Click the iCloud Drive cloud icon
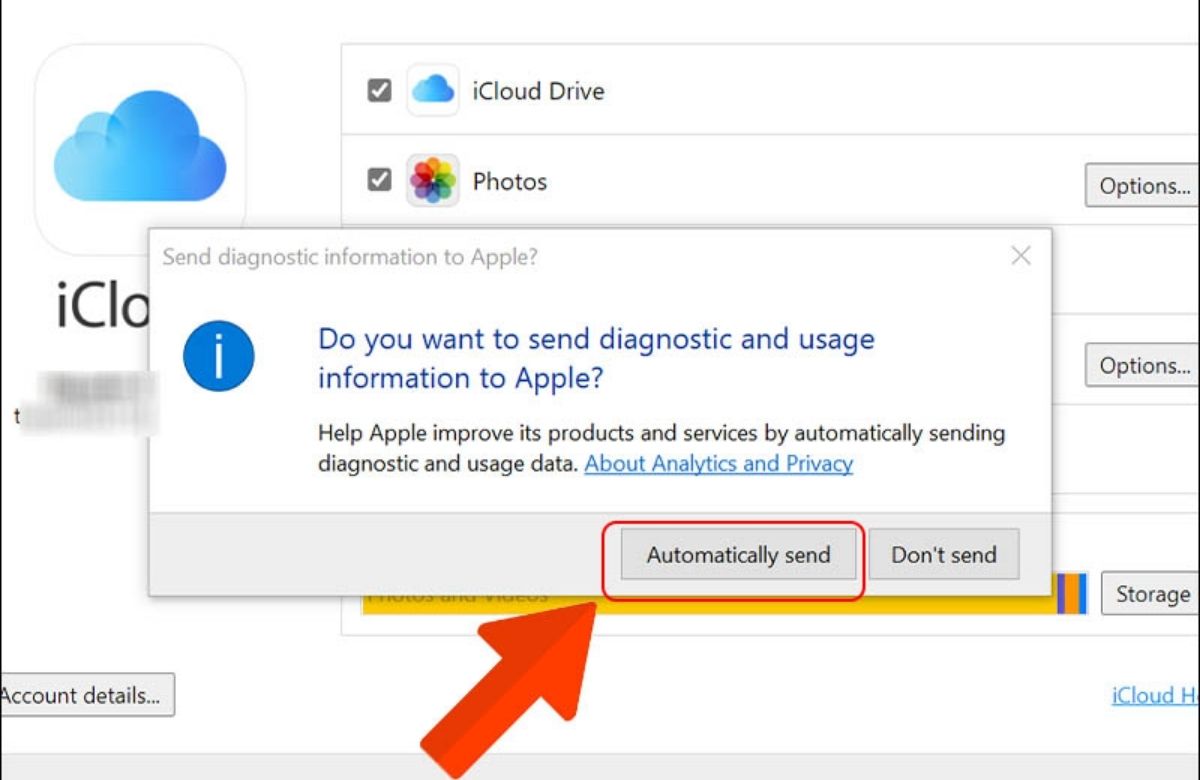The image size is (1200, 780). pyautogui.click(x=433, y=90)
